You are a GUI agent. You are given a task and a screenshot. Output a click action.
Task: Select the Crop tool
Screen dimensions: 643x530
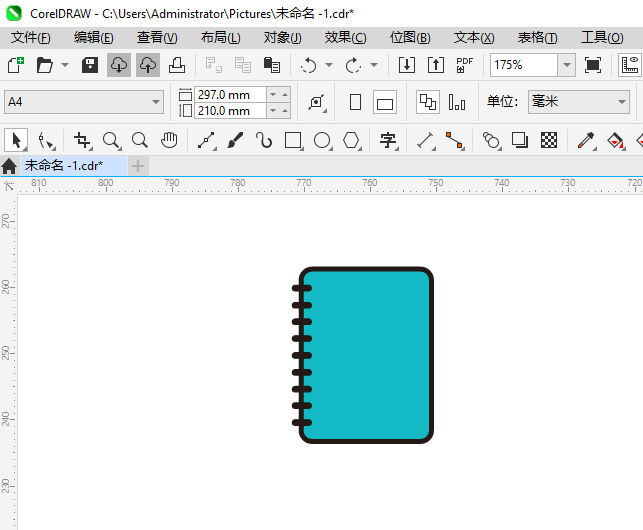pyautogui.click(x=82, y=140)
